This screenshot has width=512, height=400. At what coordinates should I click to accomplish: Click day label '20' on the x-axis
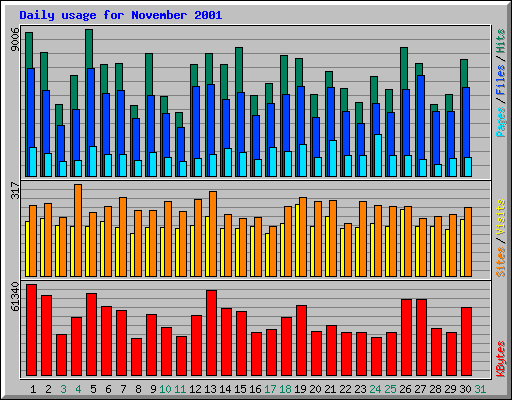tap(315, 389)
